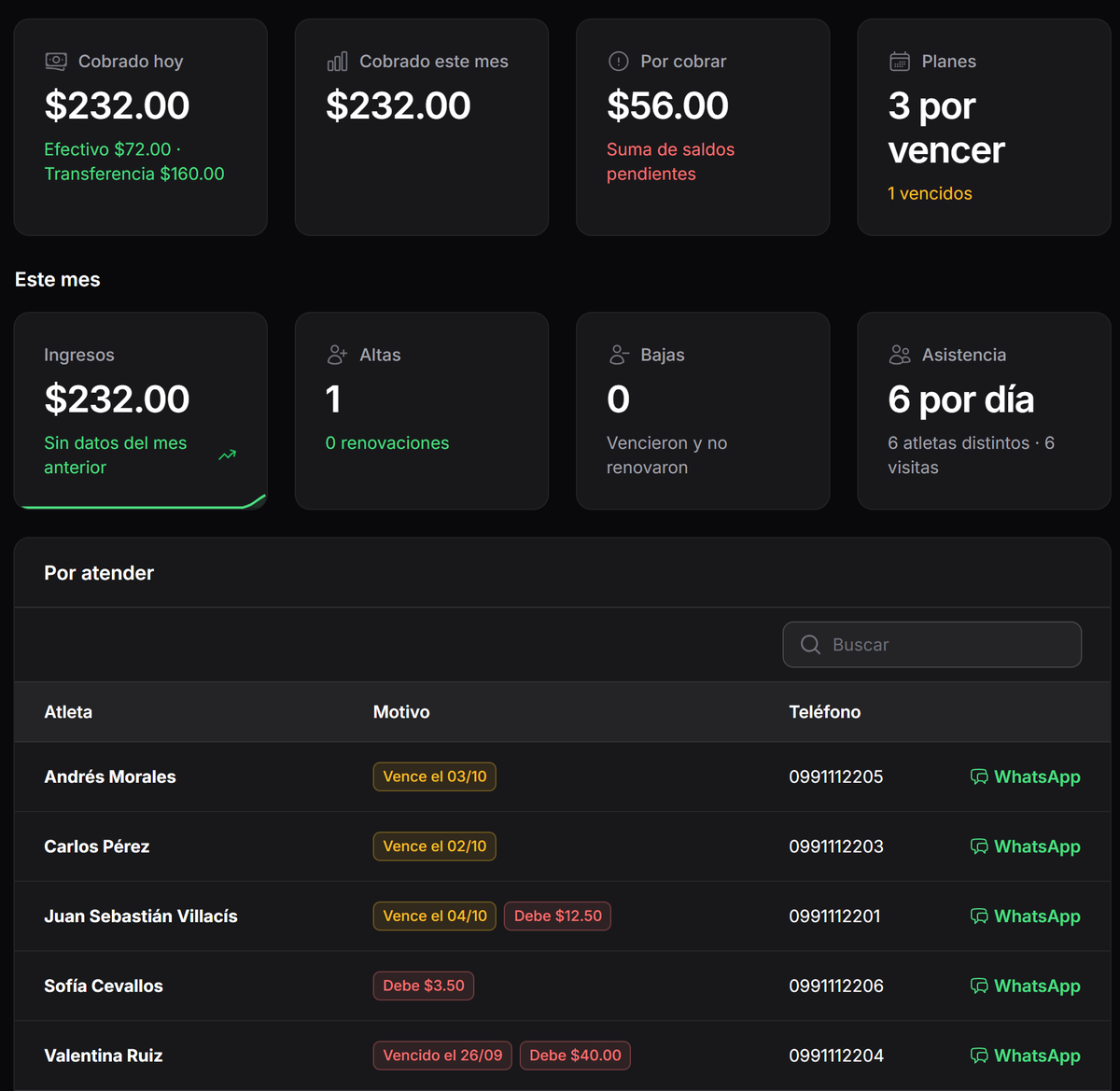Click the Debe $12.50 badge
1120x1091 pixels.
point(558,916)
